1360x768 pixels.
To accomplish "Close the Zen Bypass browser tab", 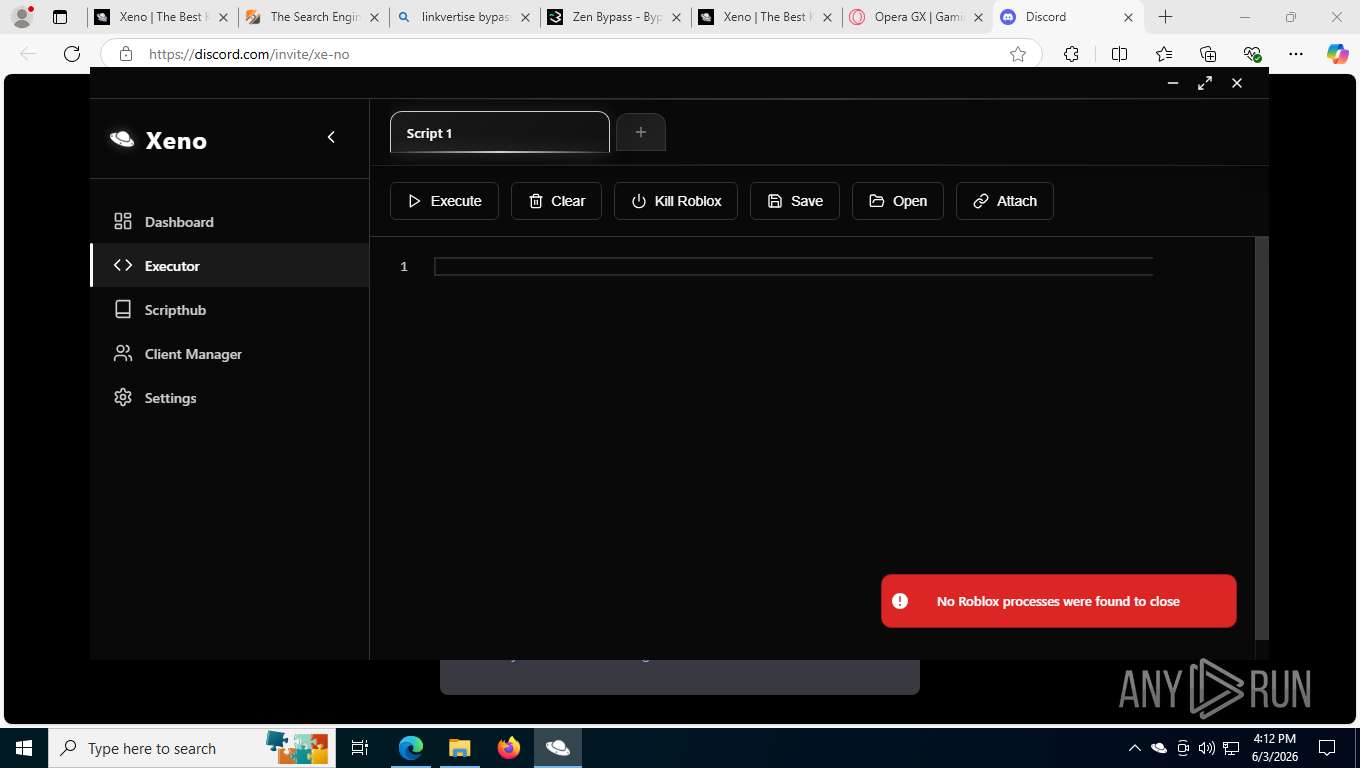I will (x=675, y=17).
